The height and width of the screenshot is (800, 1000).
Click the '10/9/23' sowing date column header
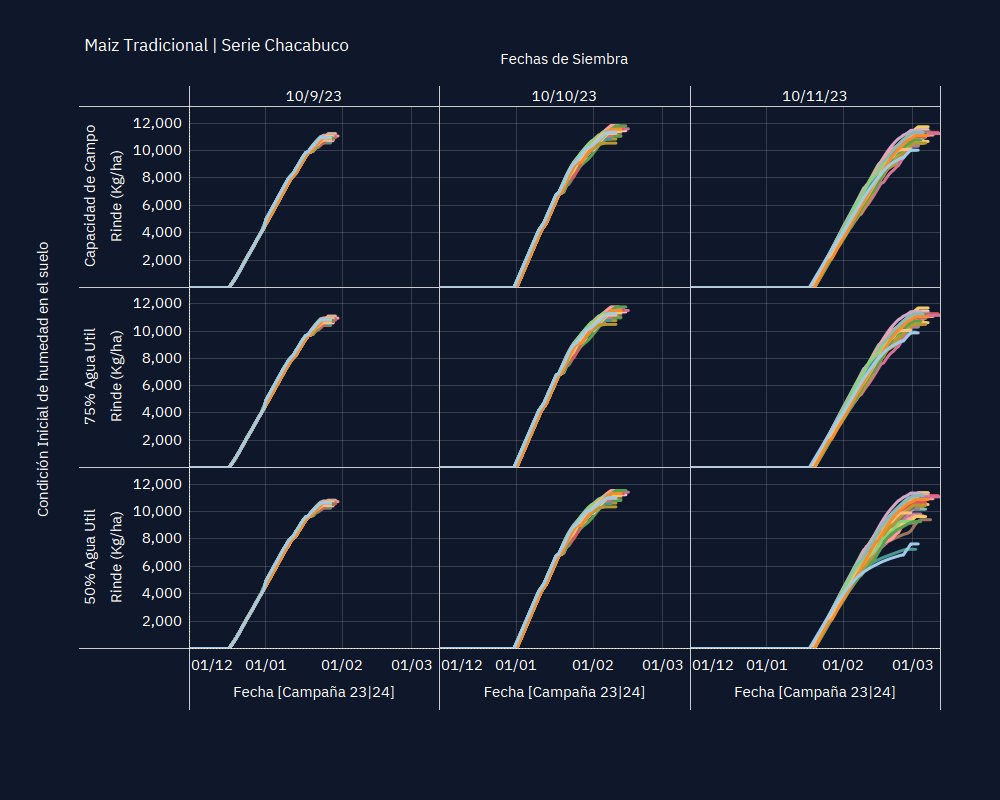point(313,96)
